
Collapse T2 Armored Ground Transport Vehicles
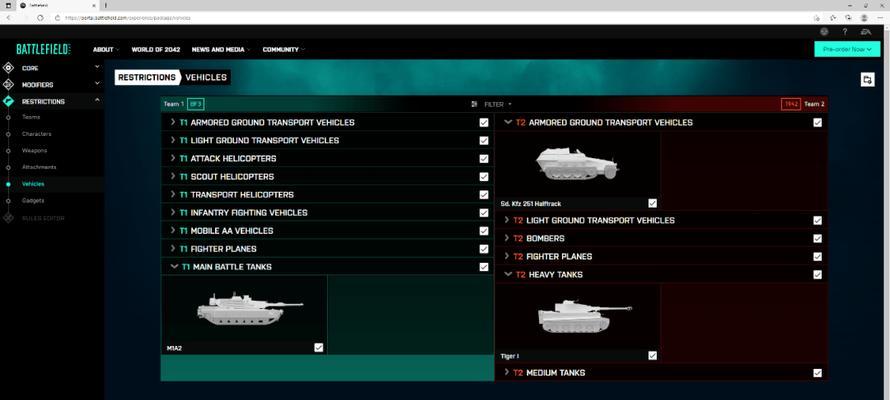tap(508, 122)
